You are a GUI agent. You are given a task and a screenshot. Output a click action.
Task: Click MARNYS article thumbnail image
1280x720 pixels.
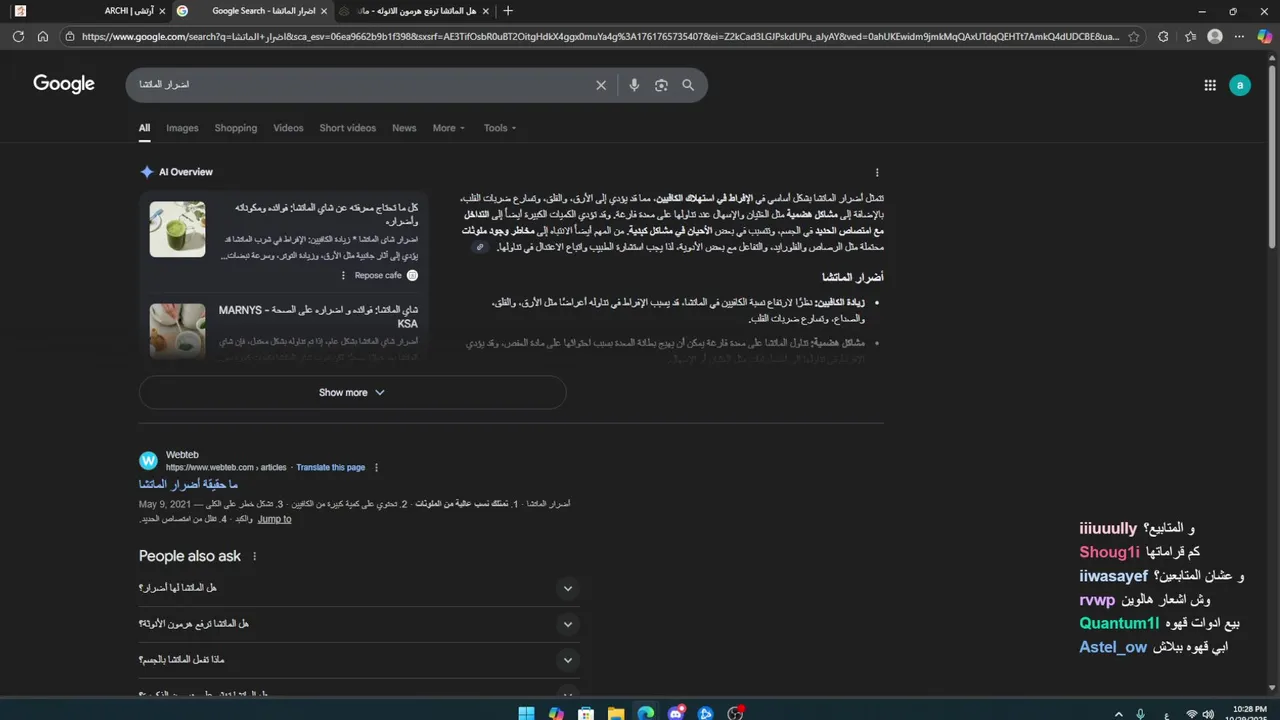click(177, 331)
